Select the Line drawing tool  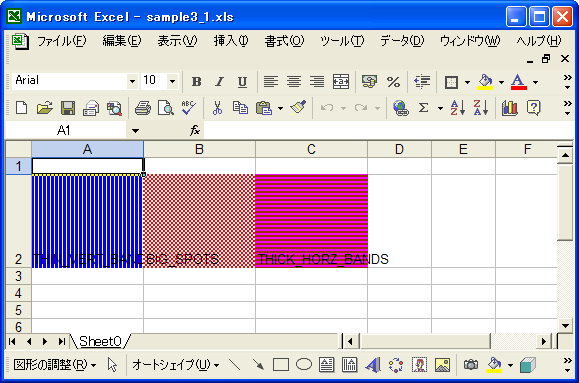click(x=234, y=365)
